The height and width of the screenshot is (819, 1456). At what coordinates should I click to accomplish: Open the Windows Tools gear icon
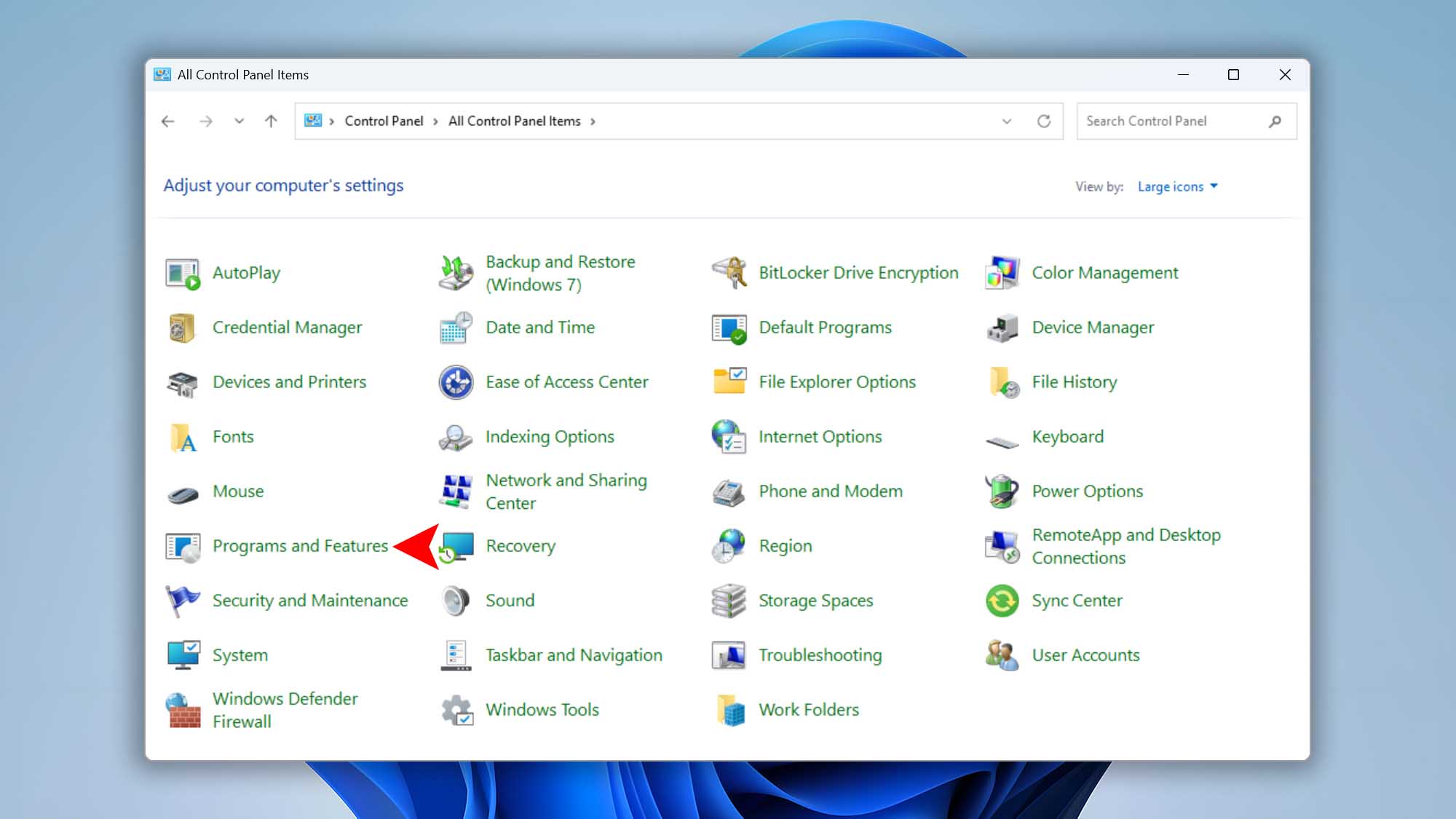(456, 711)
